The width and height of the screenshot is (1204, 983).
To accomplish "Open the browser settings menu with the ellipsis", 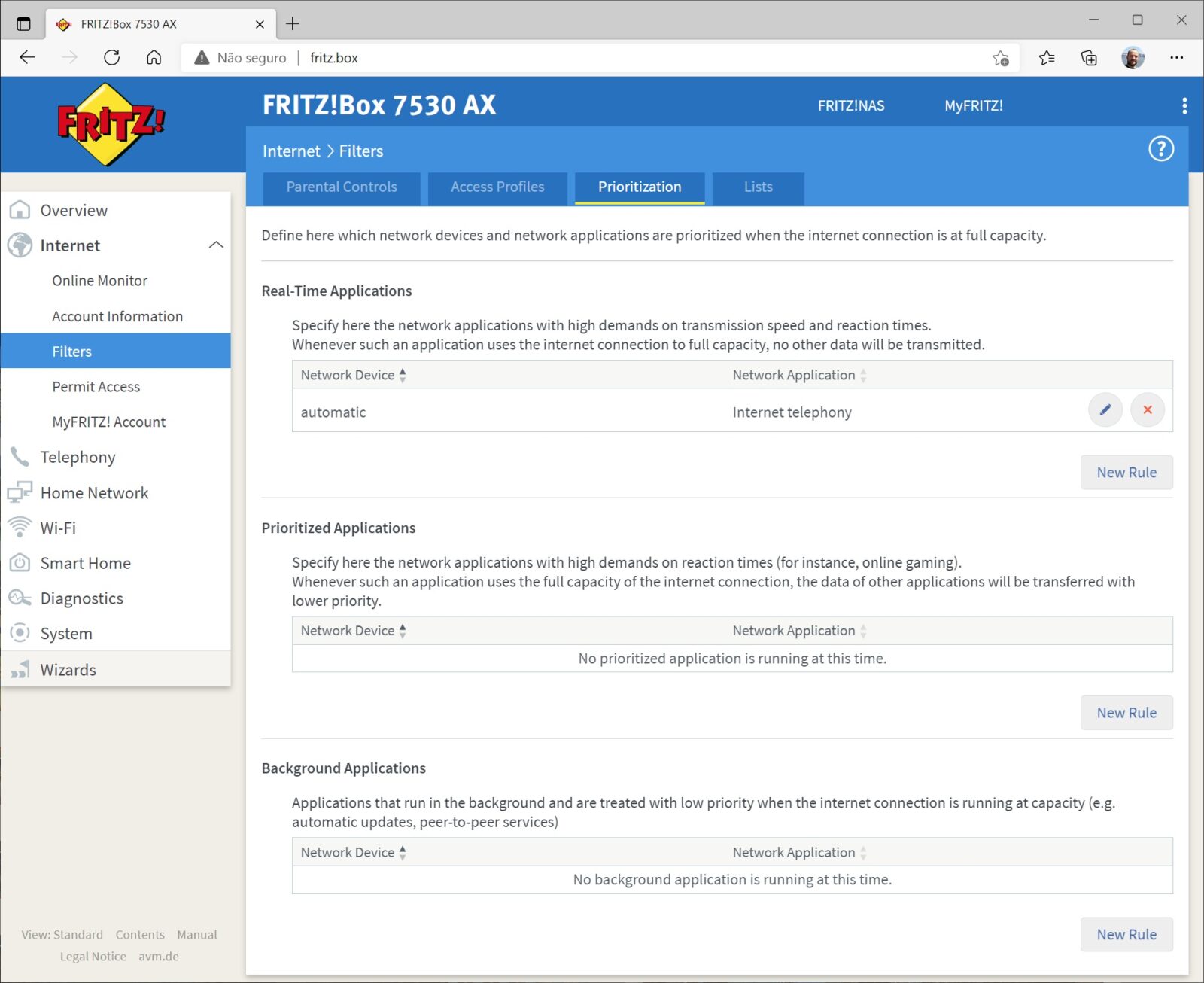I will pyautogui.click(x=1178, y=58).
